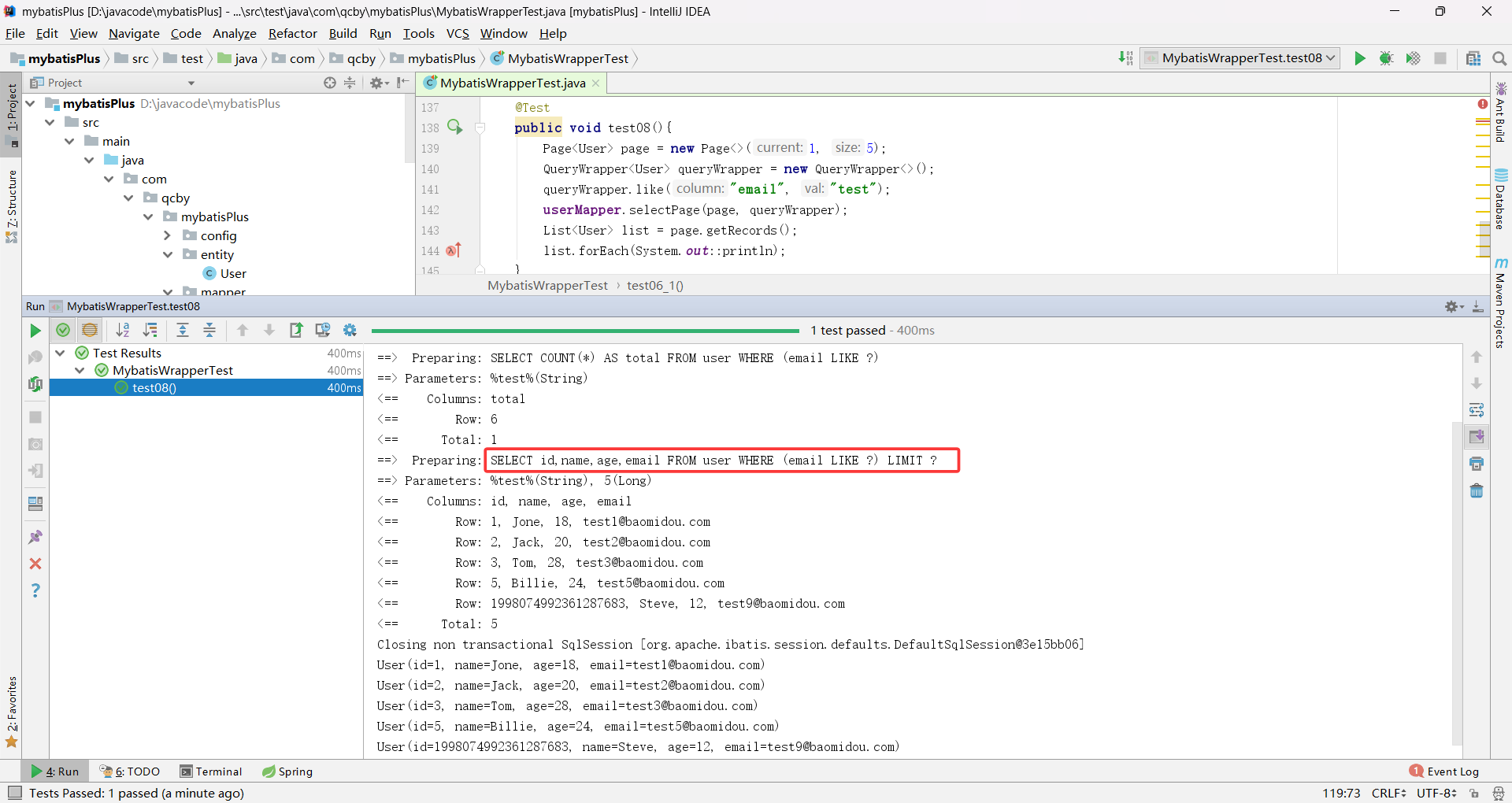The image size is (1512, 803).
Task: Open test runner settings gear
Action: pyautogui.click(x=350, y=331)
